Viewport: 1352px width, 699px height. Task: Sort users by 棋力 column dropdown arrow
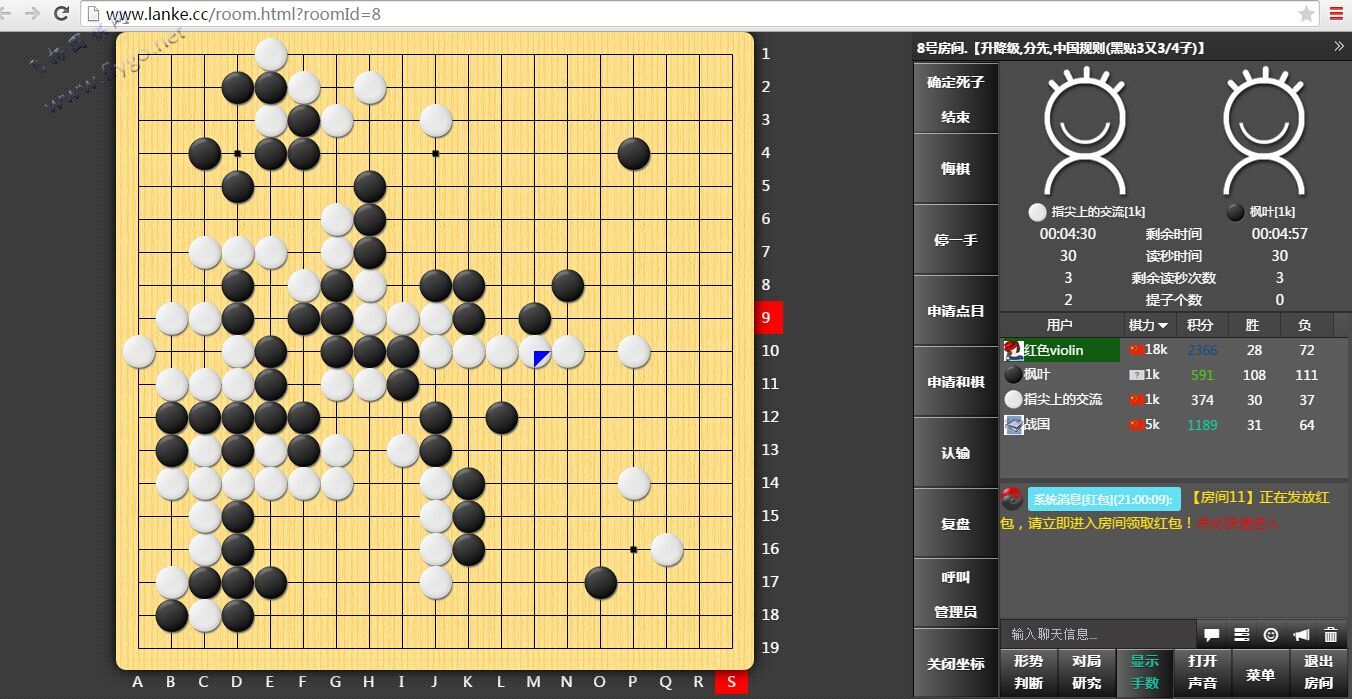point(1163,326)
